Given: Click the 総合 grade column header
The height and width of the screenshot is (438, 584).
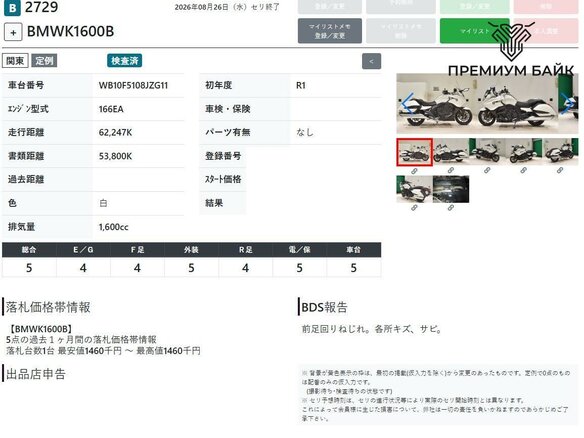Looking at the screenshot, I should point(29,250).
